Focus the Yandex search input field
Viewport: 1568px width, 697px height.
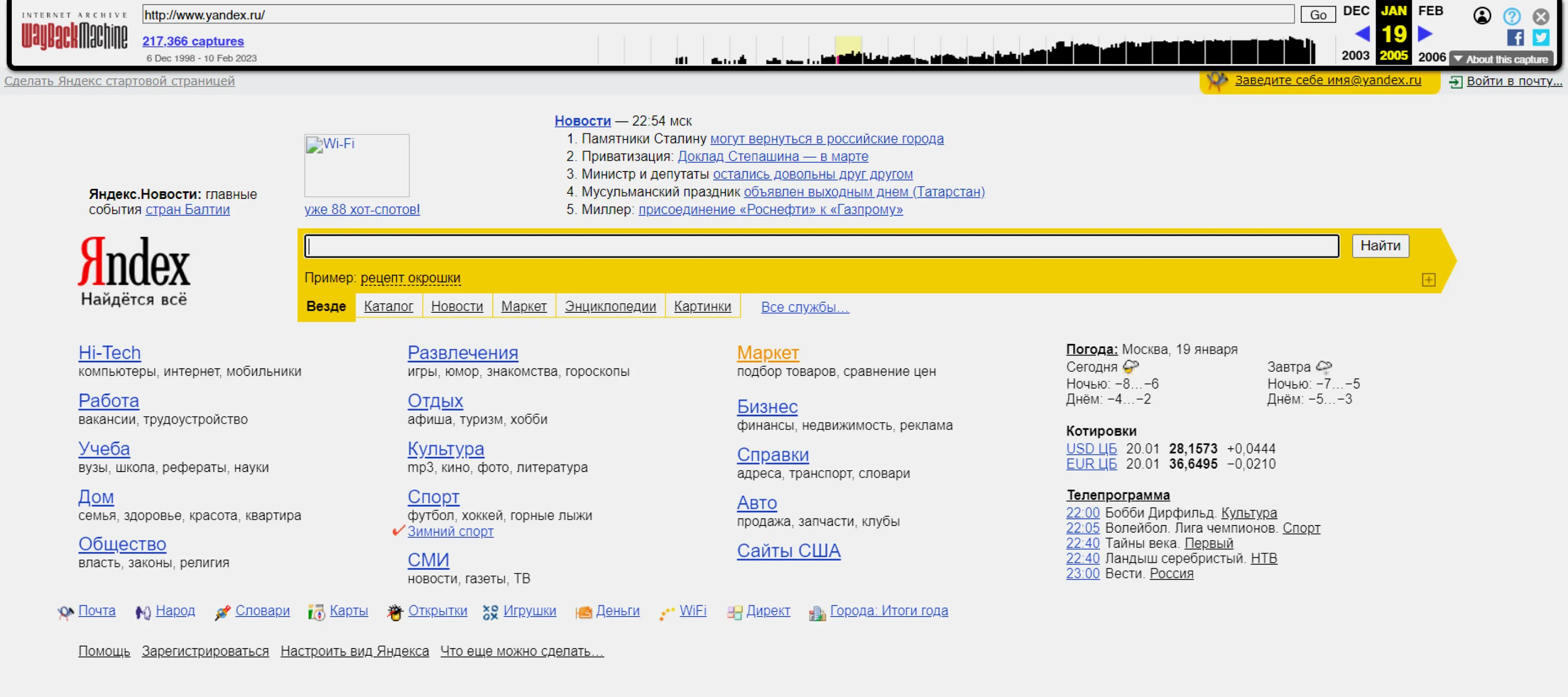[x=821, y=246]
